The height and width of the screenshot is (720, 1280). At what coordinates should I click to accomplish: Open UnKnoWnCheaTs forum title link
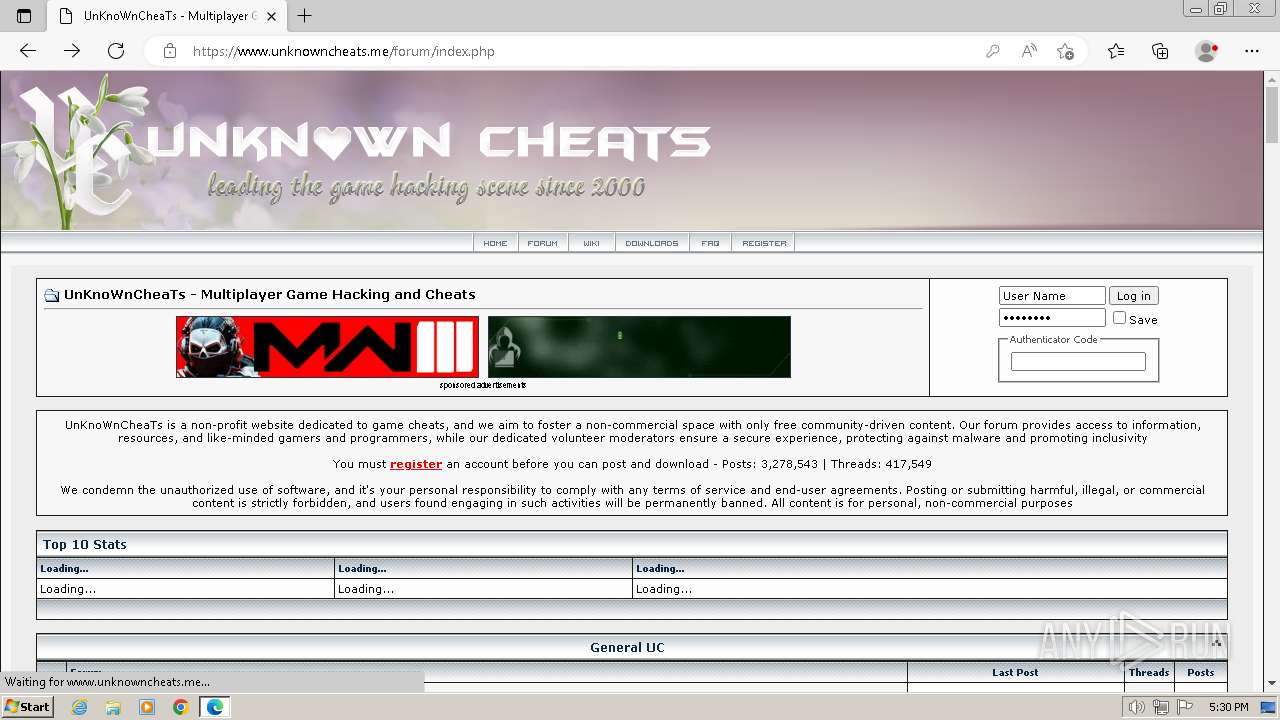[270, 294]
